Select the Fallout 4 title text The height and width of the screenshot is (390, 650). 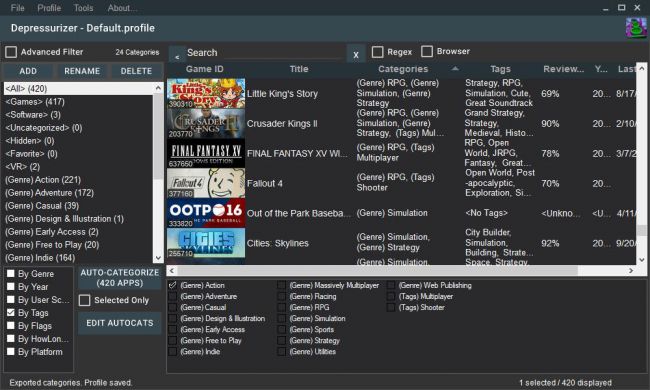[264, 183]
